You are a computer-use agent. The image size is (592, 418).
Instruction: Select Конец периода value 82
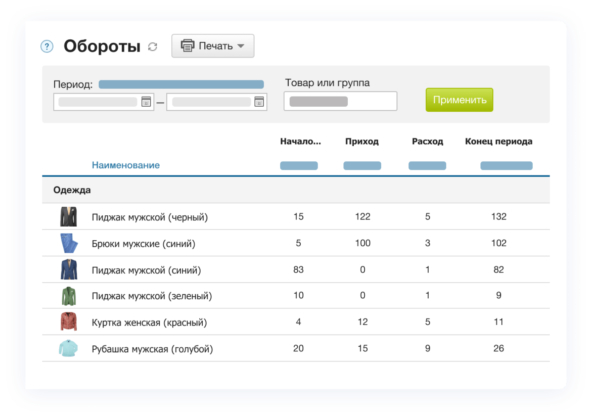click(499, 269)
